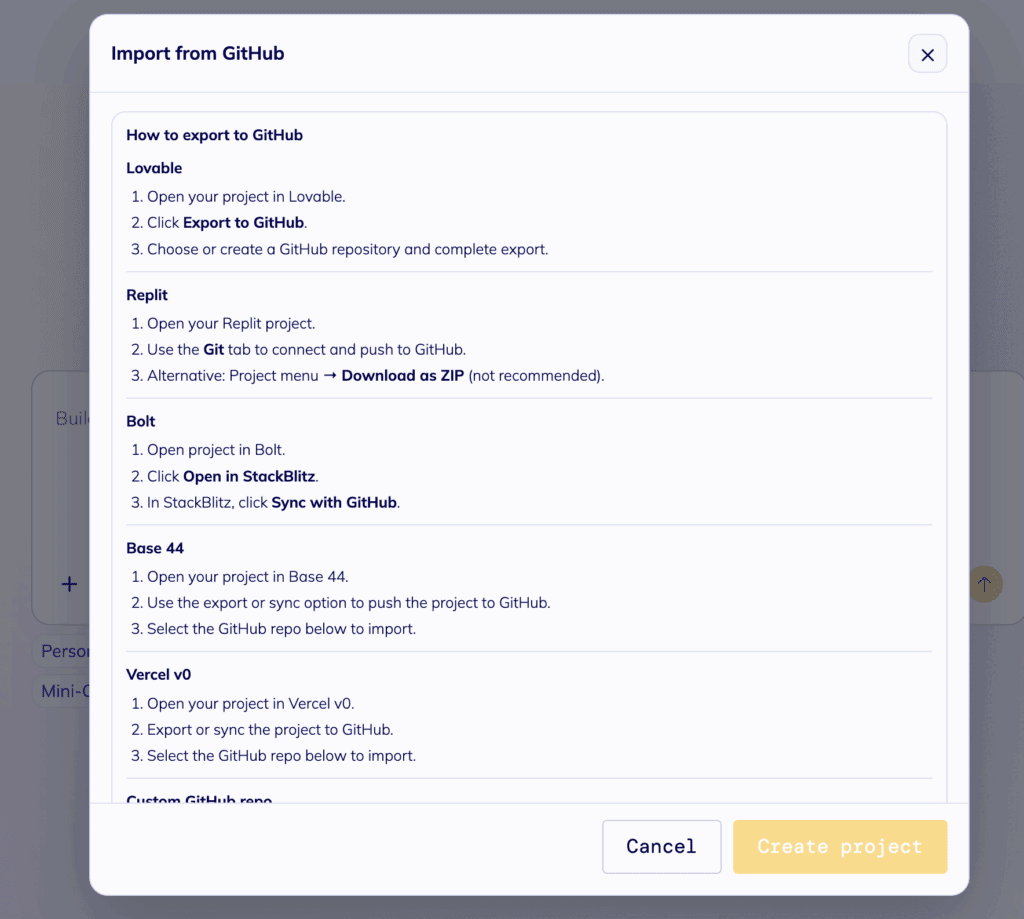Close the Import from GitHub dialog
The height and width of the screenshot is (919, 1024).
coord(927,55)
